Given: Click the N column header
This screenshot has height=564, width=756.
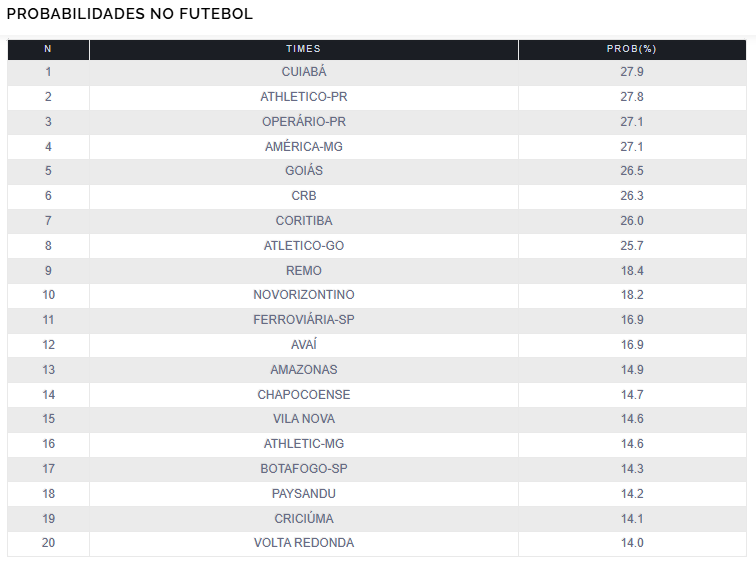Looking at the screenshot, I should tap(48, 49).
